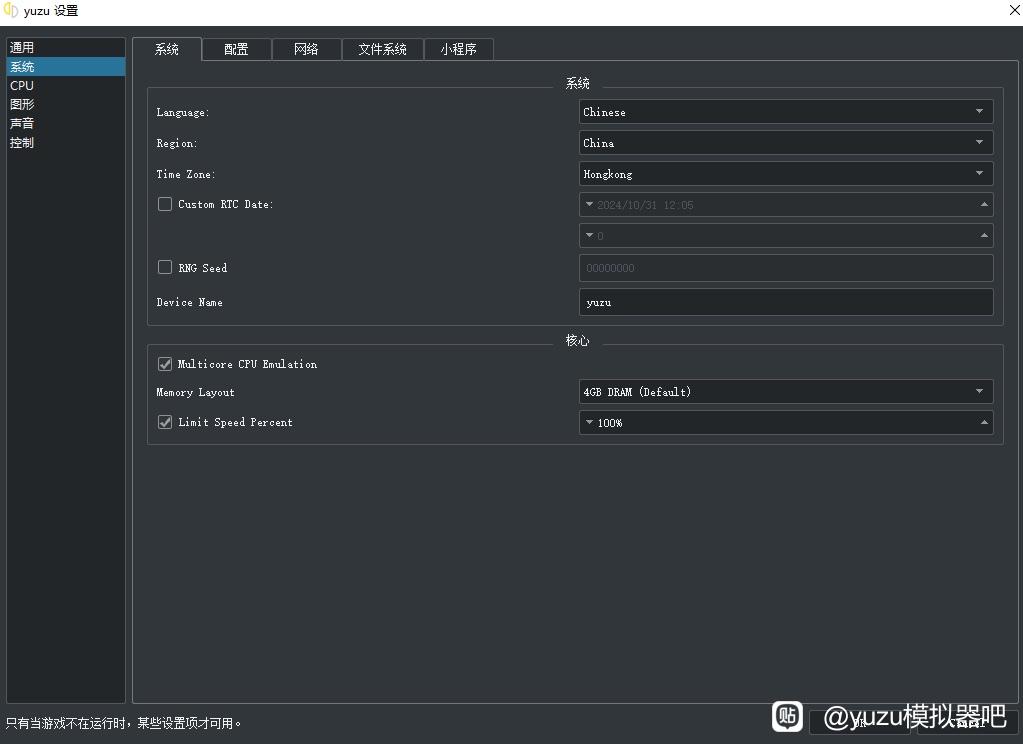Open the Region dropdown showing China

coord(786,142)
